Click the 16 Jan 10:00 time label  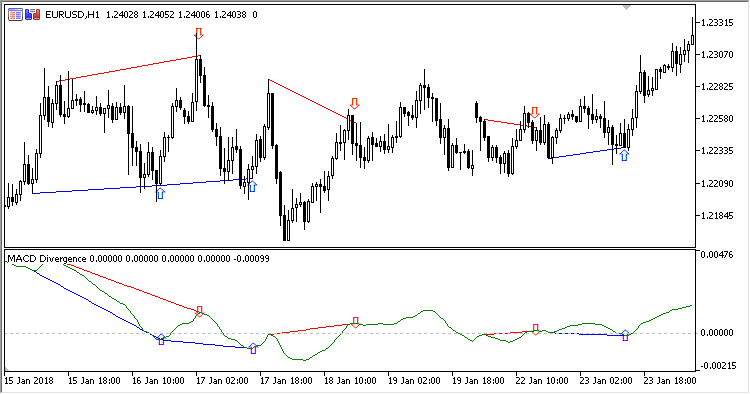pos(158,381)
